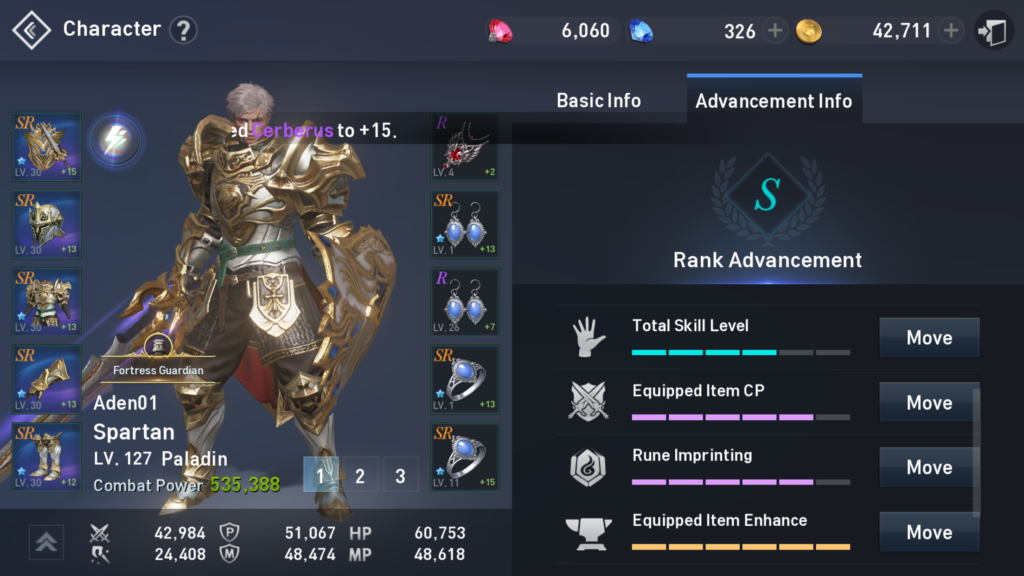Add gold coins with plus button

click(x=951, y=31)
